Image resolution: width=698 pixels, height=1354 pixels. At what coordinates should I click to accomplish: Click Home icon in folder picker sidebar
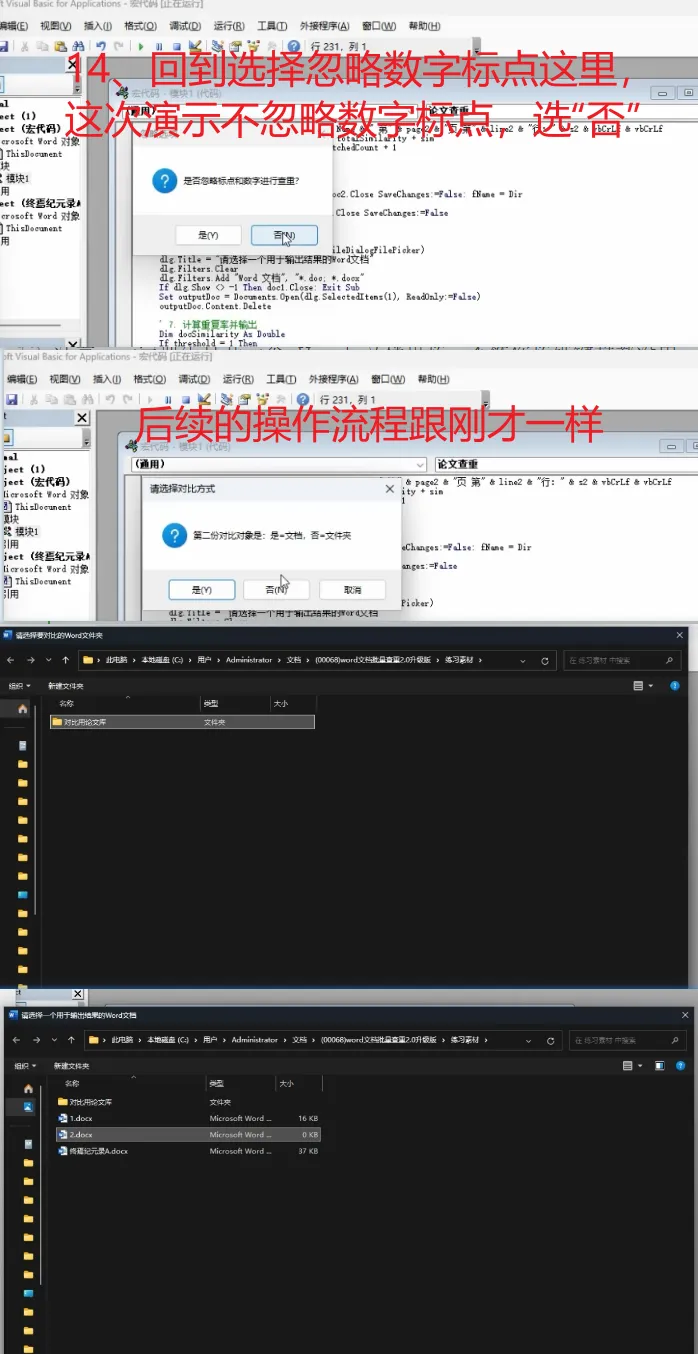tap(23, 708)
